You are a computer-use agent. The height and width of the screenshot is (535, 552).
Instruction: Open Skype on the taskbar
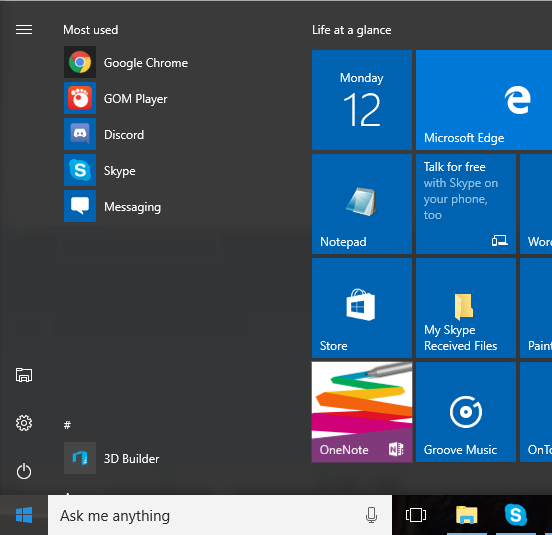coord(516,515)
